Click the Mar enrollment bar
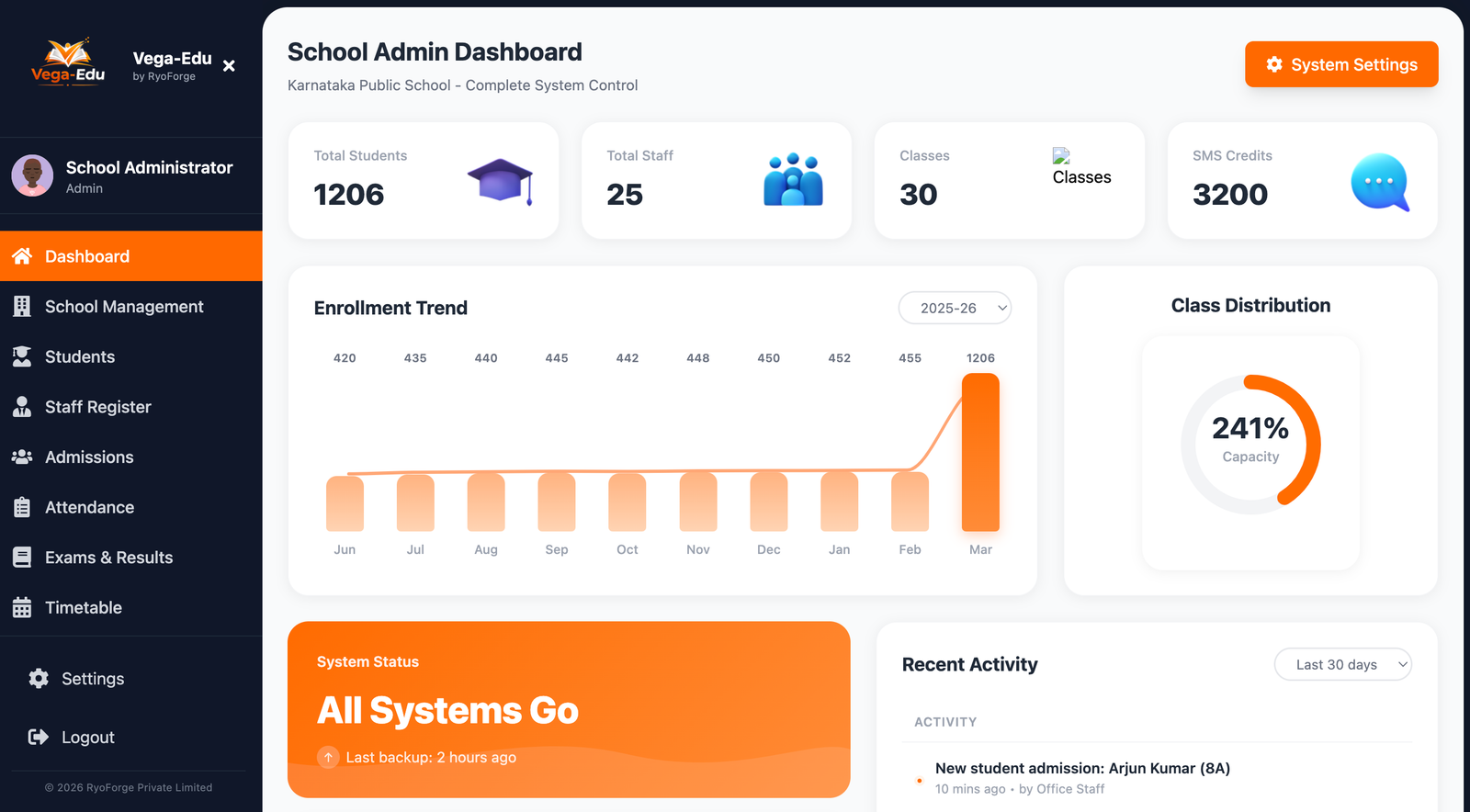1470x812 pixels. point(980,452)
